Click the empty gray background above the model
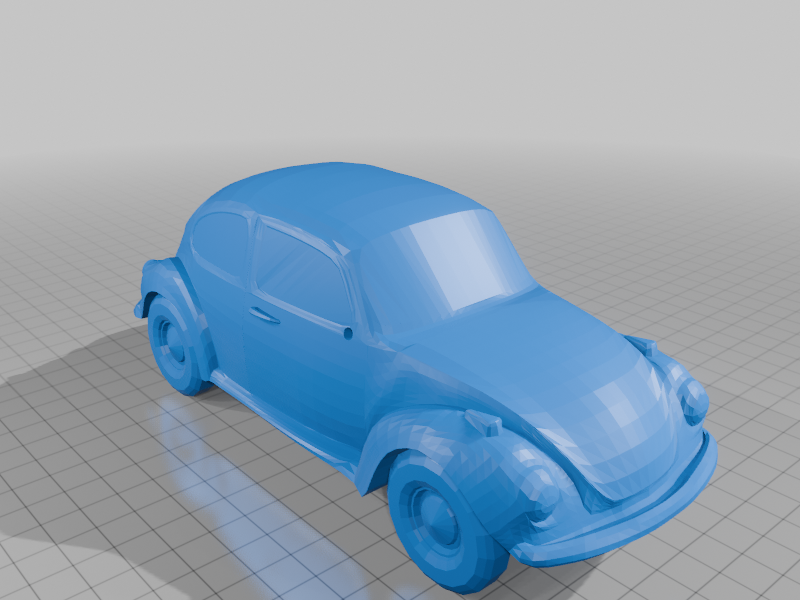 coord(400,60)
